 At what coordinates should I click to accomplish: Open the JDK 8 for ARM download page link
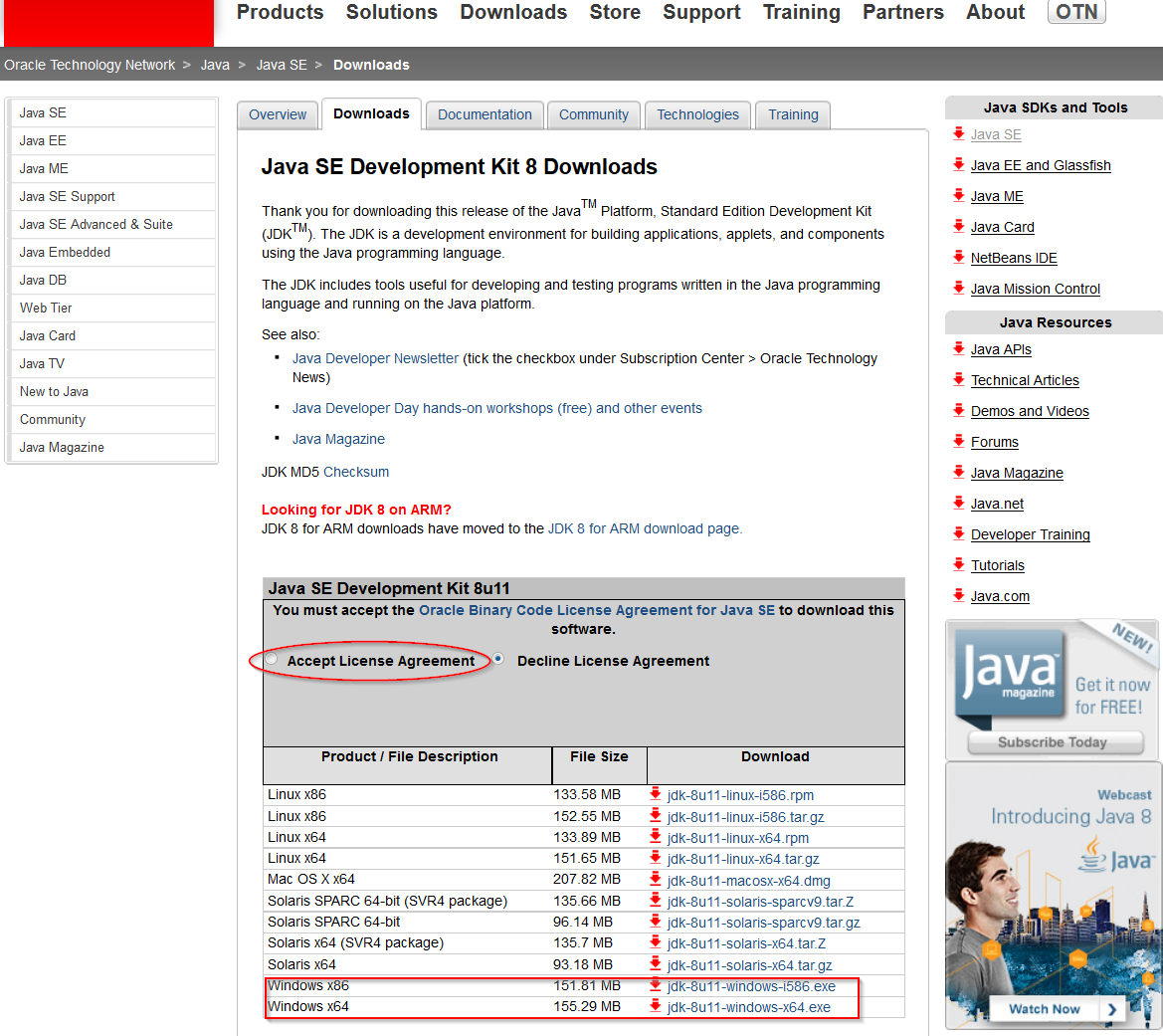click(x=644, y=528)
